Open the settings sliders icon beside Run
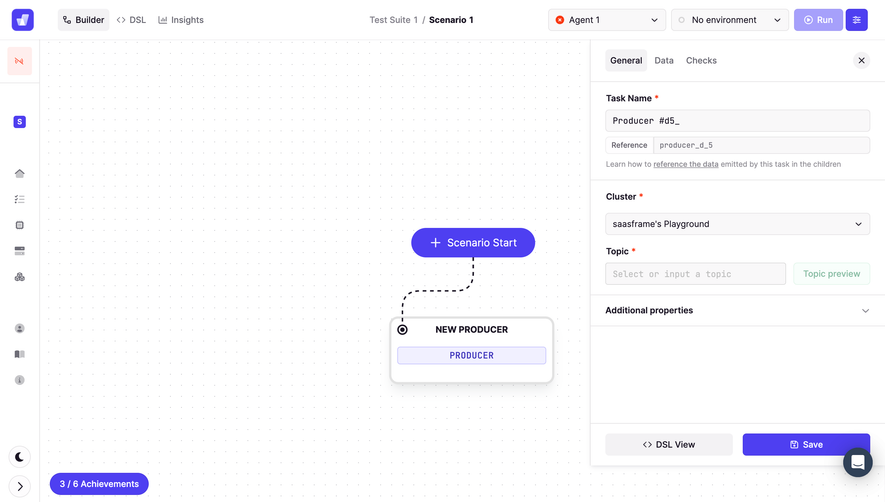This screenshot has width=885, height=502. point(856,20)
